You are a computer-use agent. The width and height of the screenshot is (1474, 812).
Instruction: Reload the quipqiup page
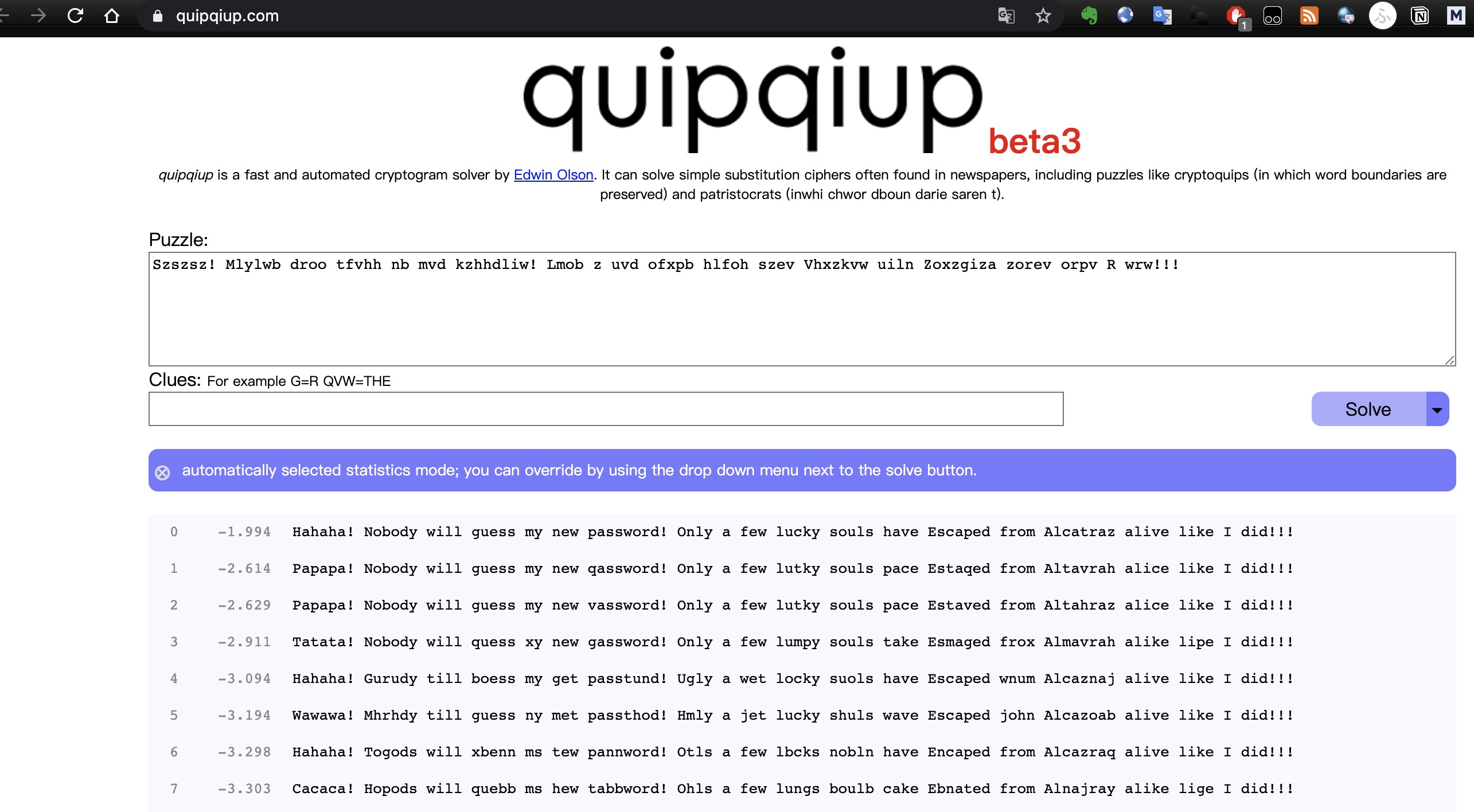[x=75, y=15]
